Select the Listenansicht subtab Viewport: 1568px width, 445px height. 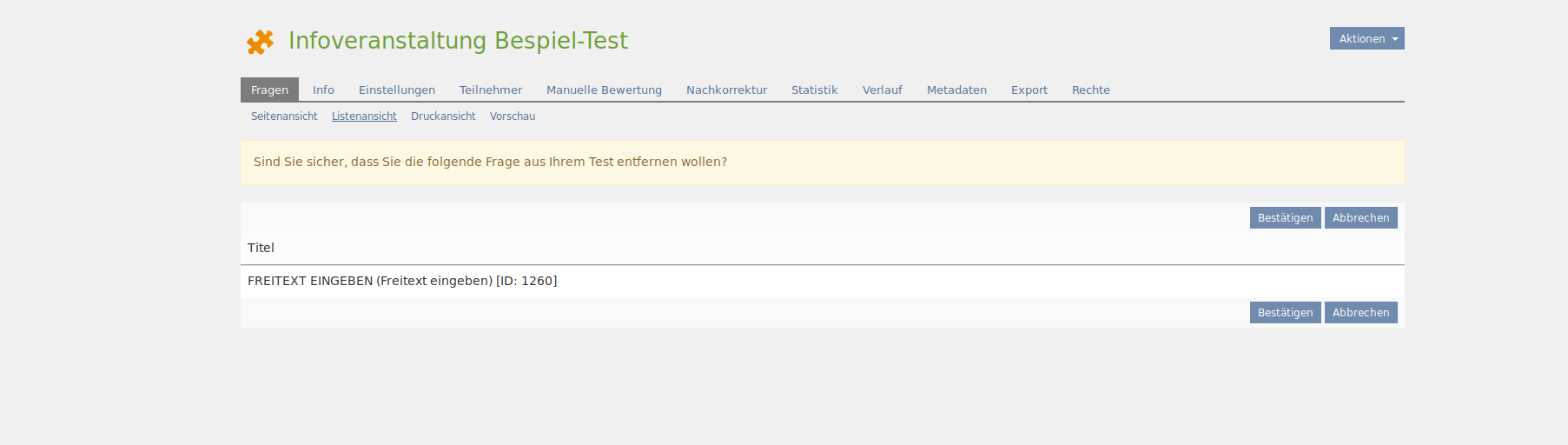point(364,116)
